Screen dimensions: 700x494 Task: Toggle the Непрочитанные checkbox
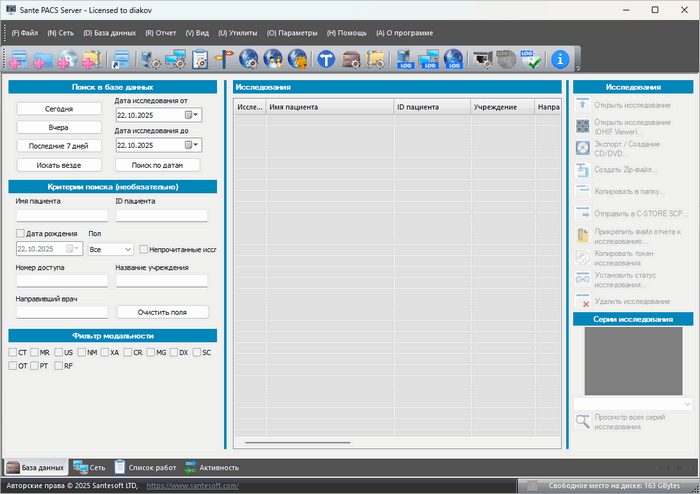144,249
